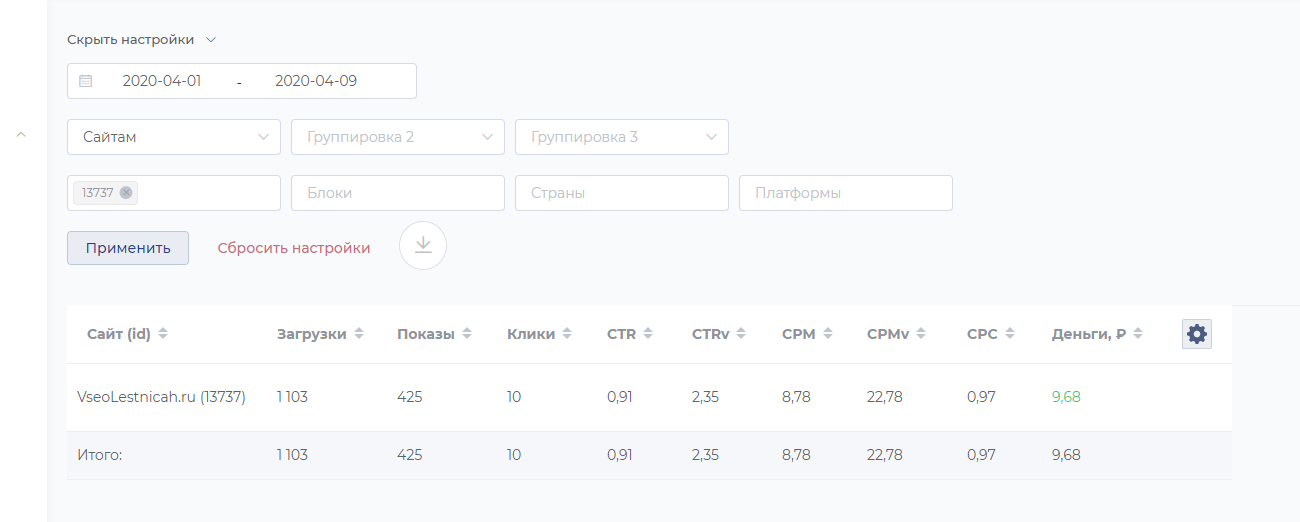Click the calendar icon in date field
1300x522 pixels.
click(x=86, y=81)
